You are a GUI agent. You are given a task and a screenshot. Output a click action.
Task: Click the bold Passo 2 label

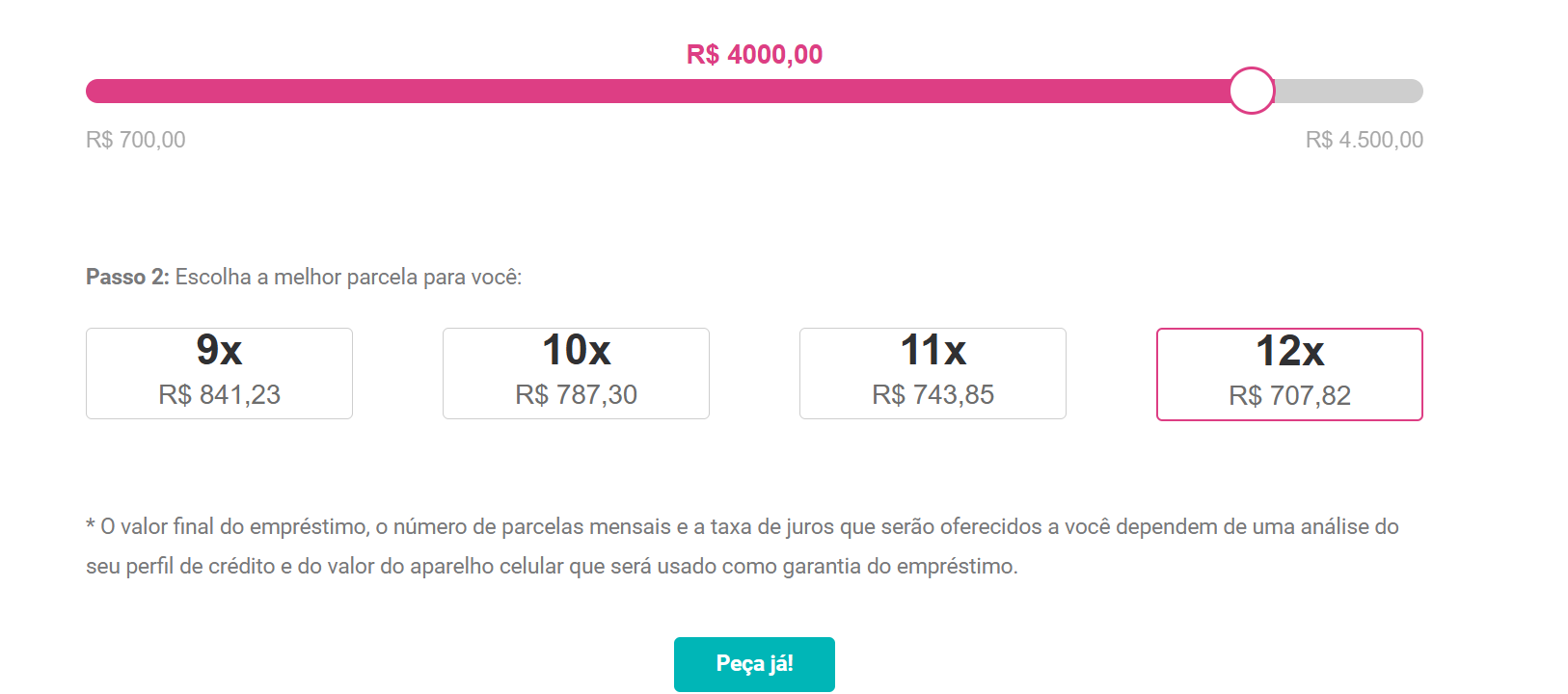point(127,278)
